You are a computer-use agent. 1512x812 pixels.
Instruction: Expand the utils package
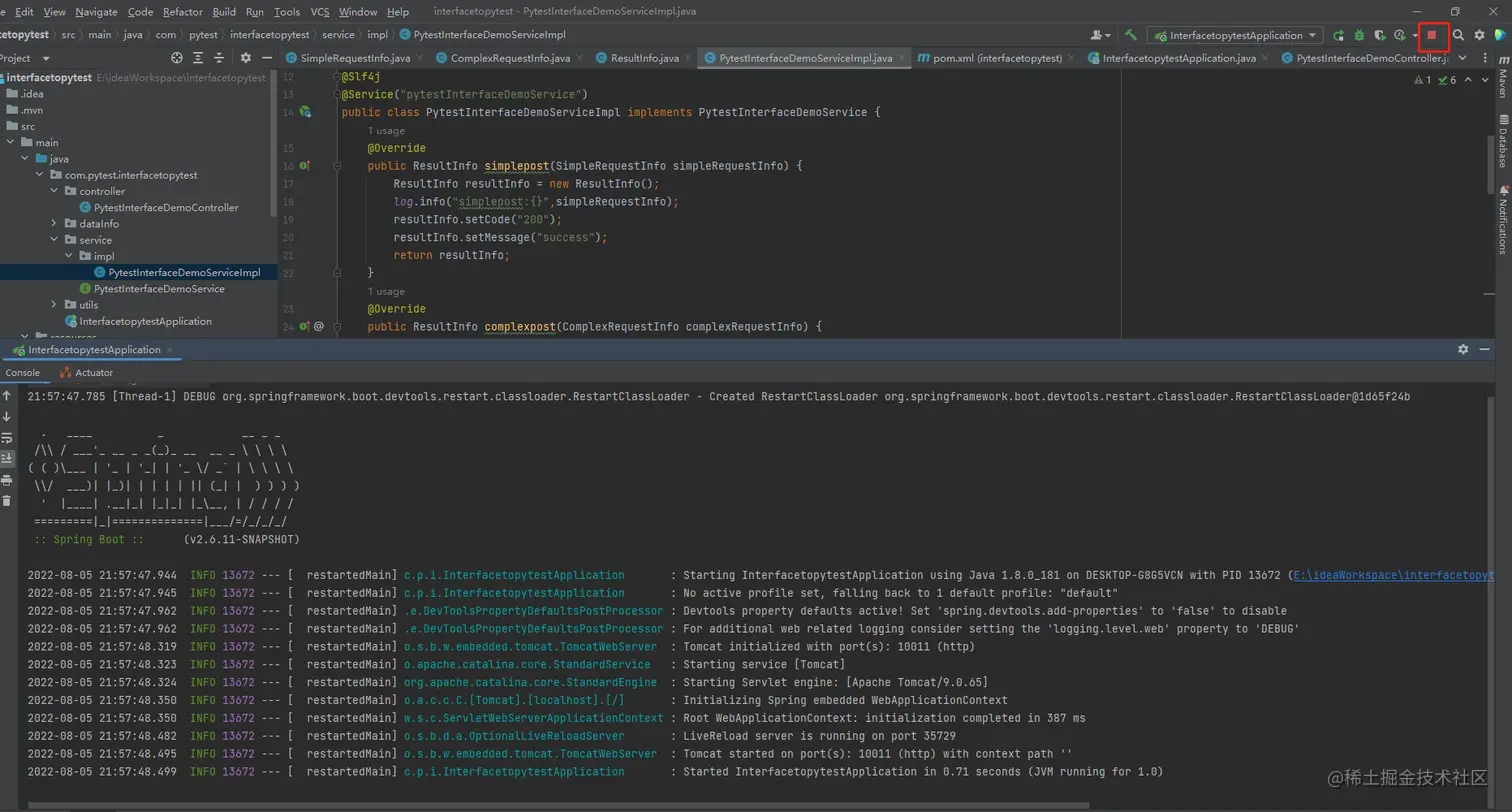point(54,304)
